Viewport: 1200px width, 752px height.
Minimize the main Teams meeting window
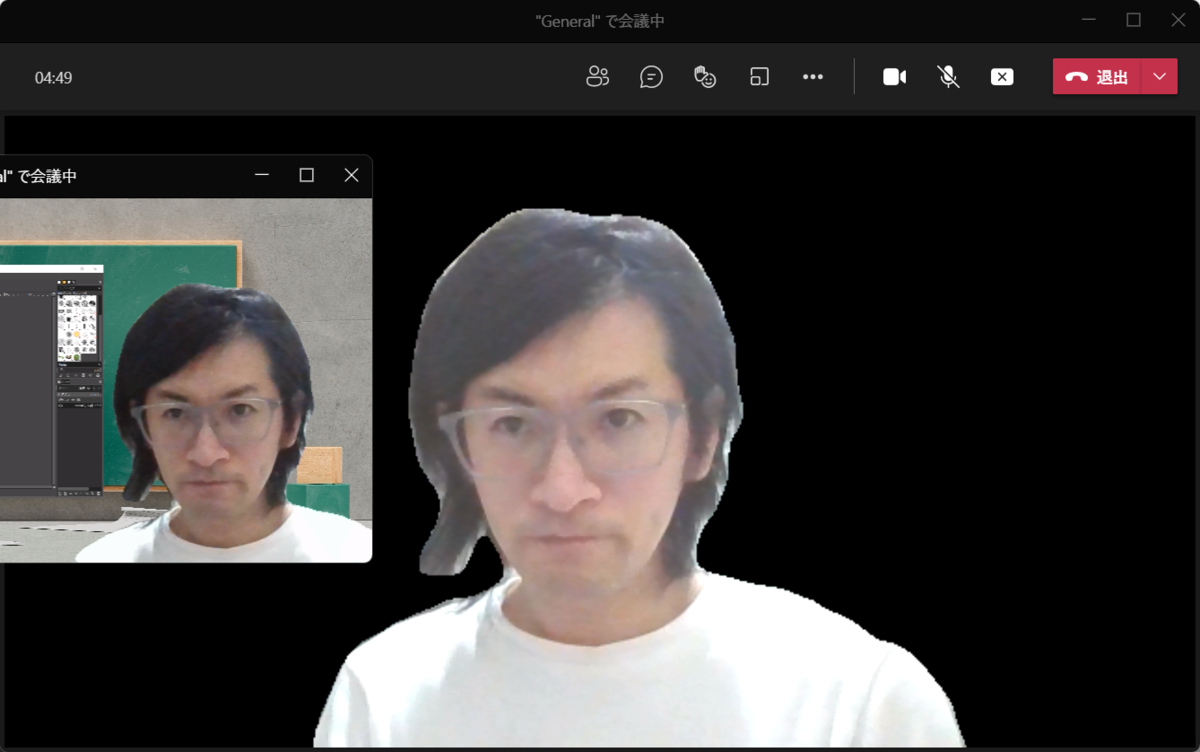click(x=1089, y=20)
